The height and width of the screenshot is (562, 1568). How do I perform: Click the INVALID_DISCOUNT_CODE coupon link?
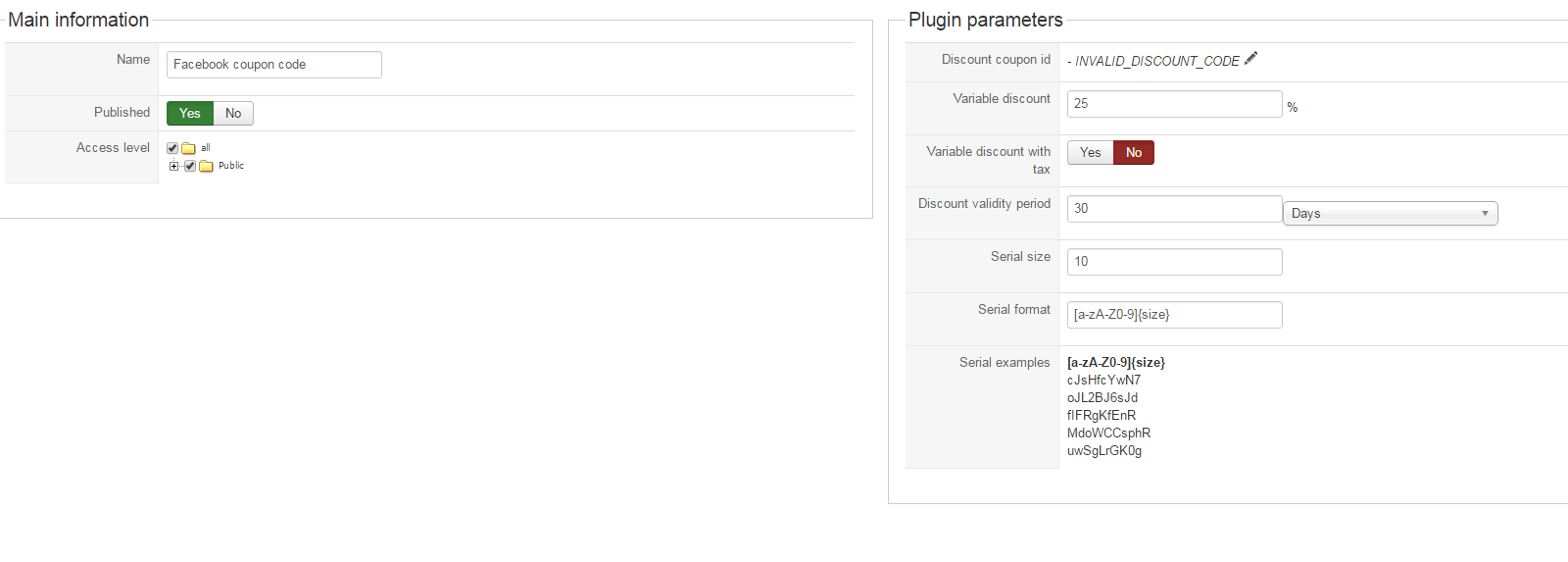1156,61
